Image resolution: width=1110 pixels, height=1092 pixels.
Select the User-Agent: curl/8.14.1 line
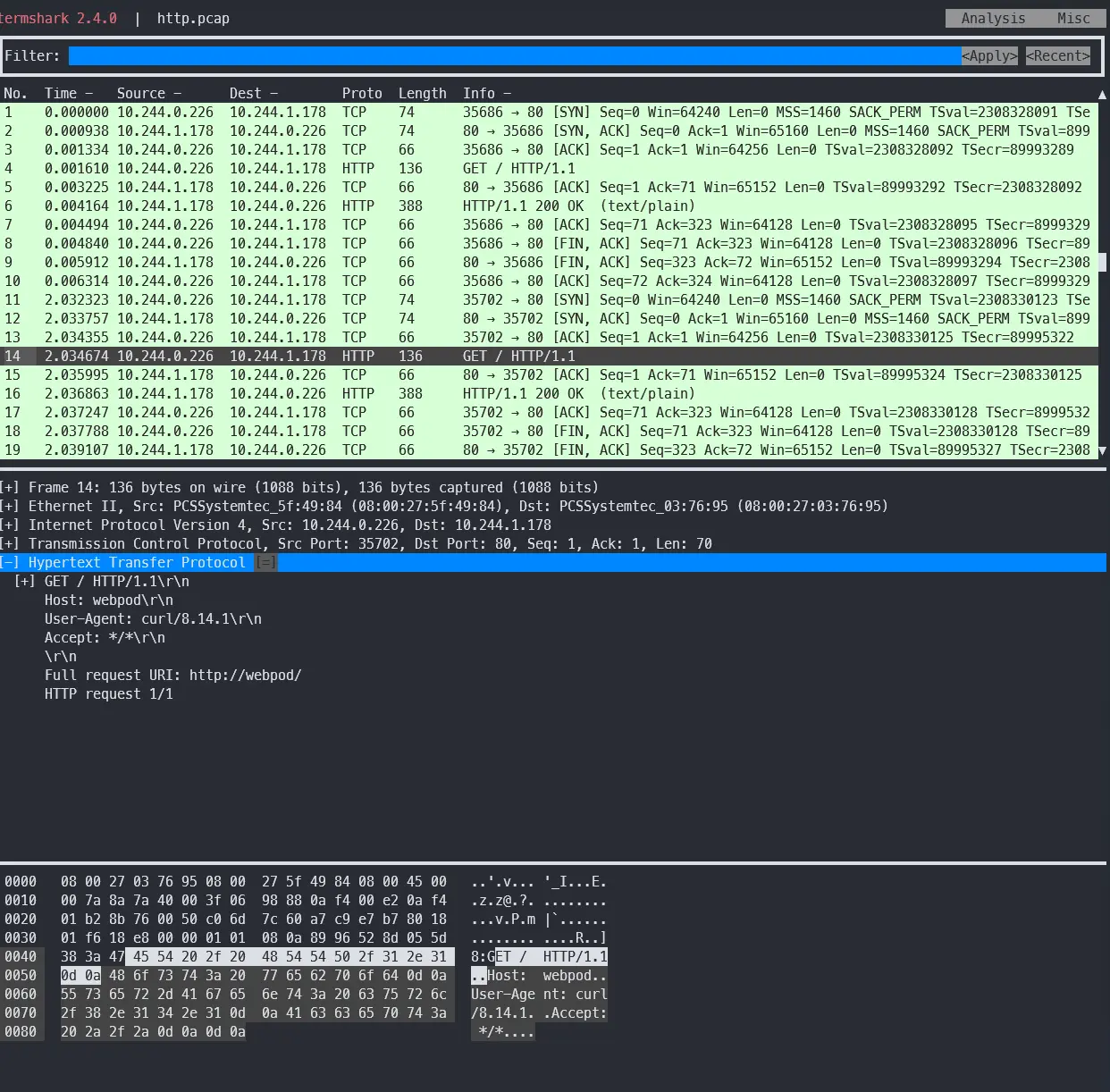point(153,618)
